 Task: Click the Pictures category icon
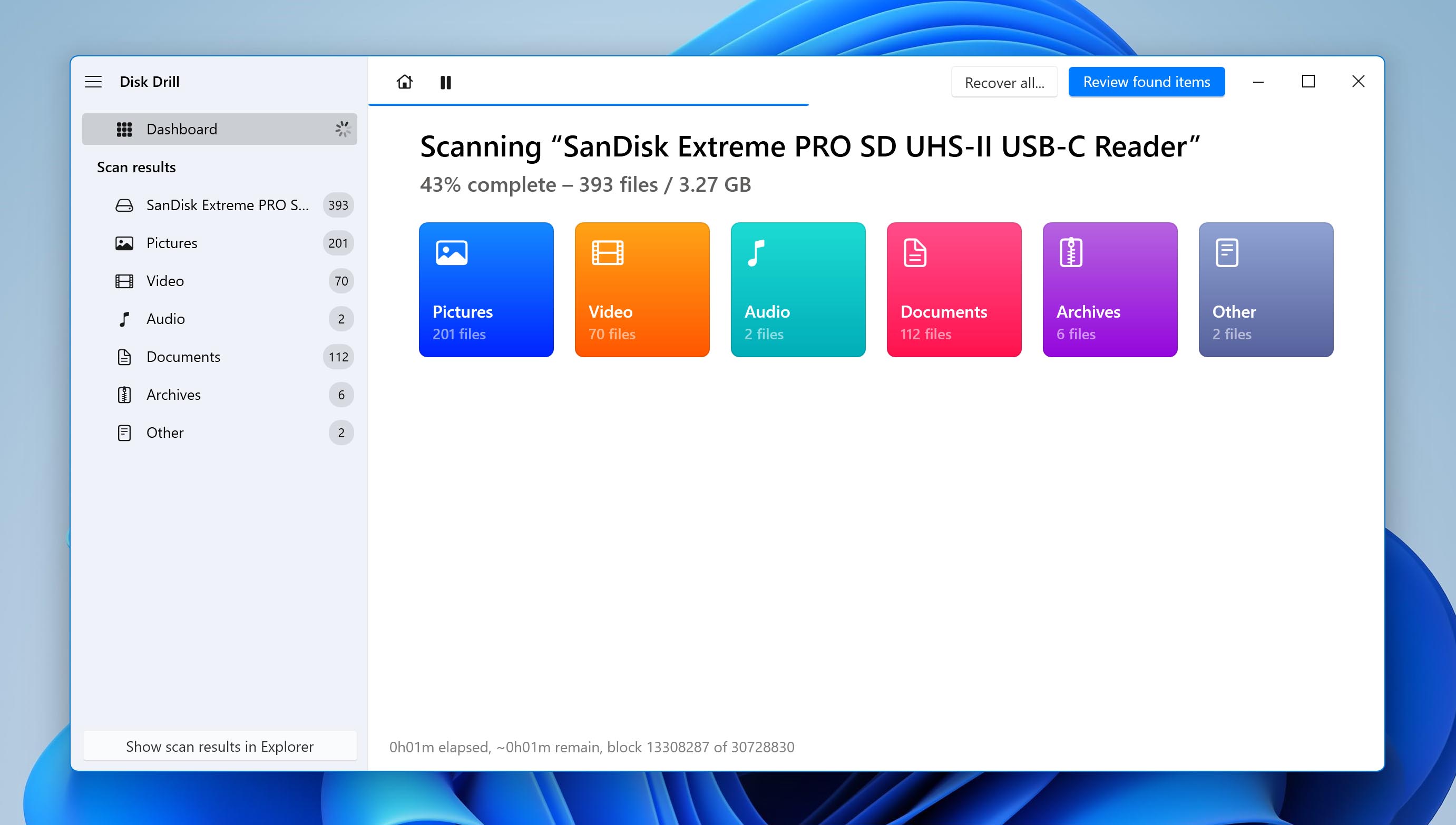tap(451, 253)
